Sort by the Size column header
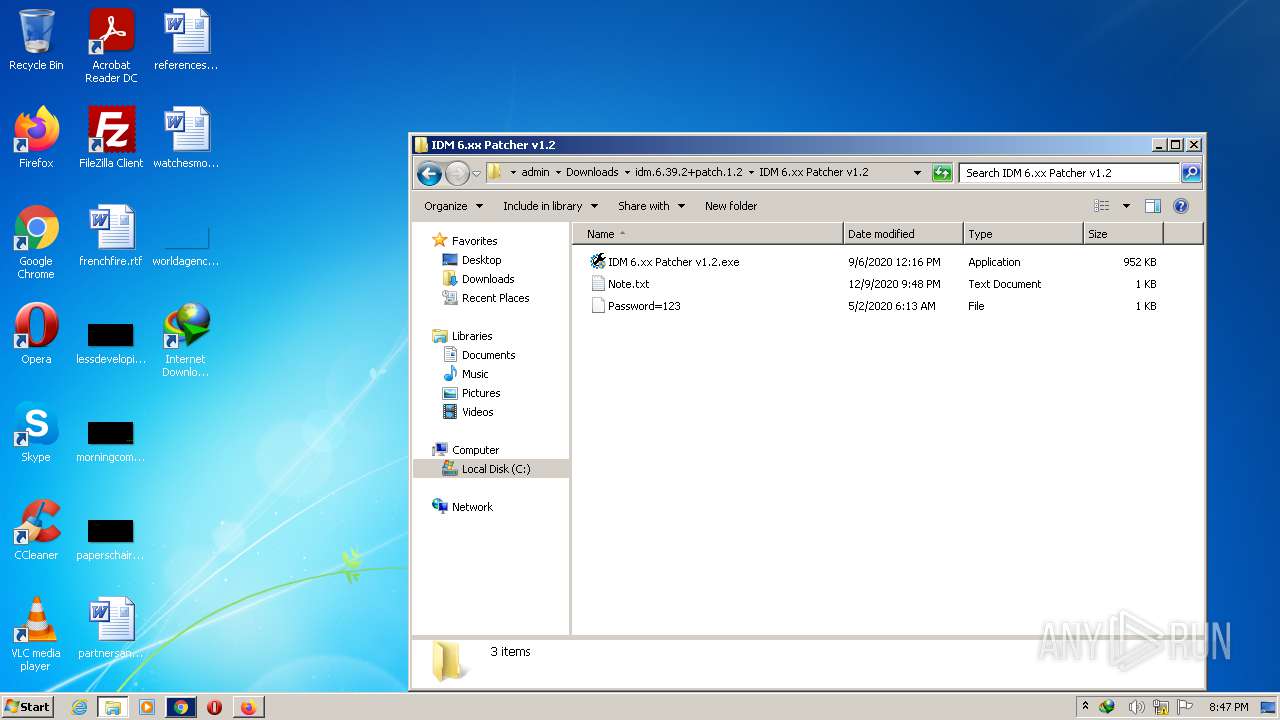Screen dimensions: 1280x720 pyautogui.click(x=1123, y=234)
